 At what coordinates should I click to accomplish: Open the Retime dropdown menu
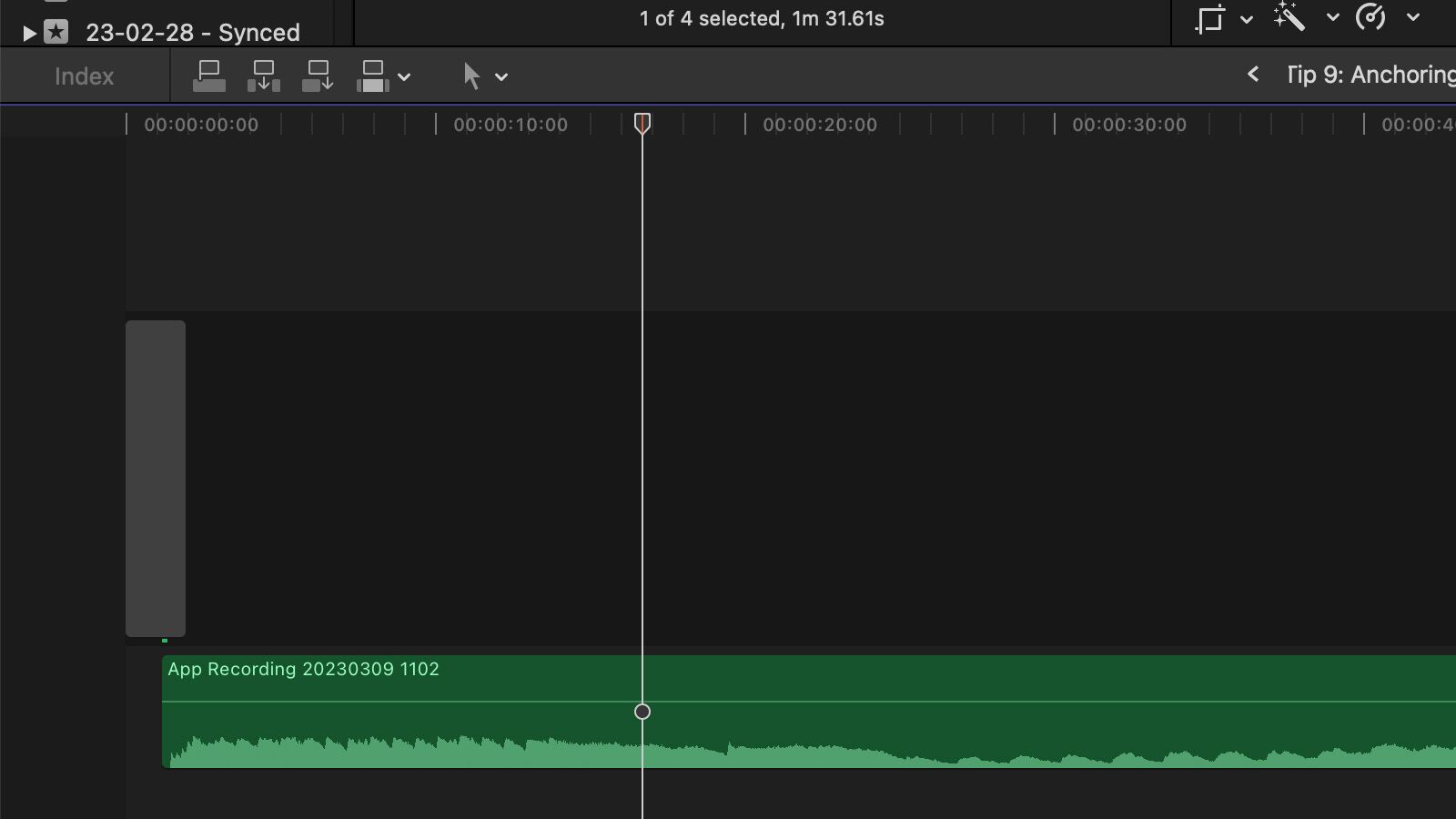pyautogui.click(x=1413, y=17)
